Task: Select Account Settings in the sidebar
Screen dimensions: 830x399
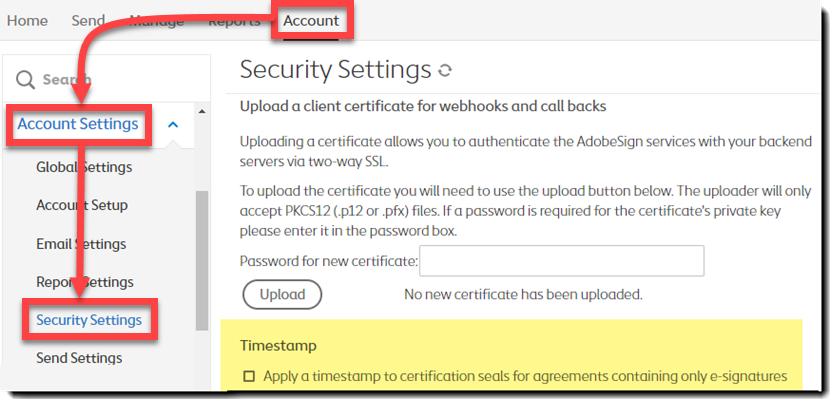Action: click(x=78, y=124)
